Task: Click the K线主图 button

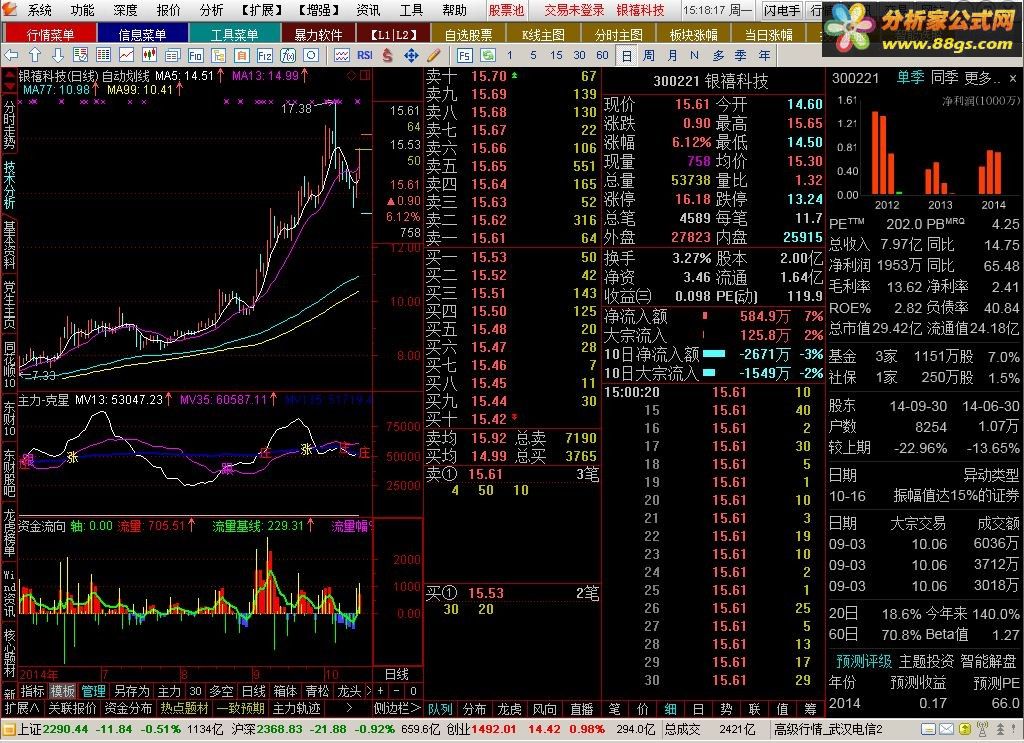Action: pos(543,34)
